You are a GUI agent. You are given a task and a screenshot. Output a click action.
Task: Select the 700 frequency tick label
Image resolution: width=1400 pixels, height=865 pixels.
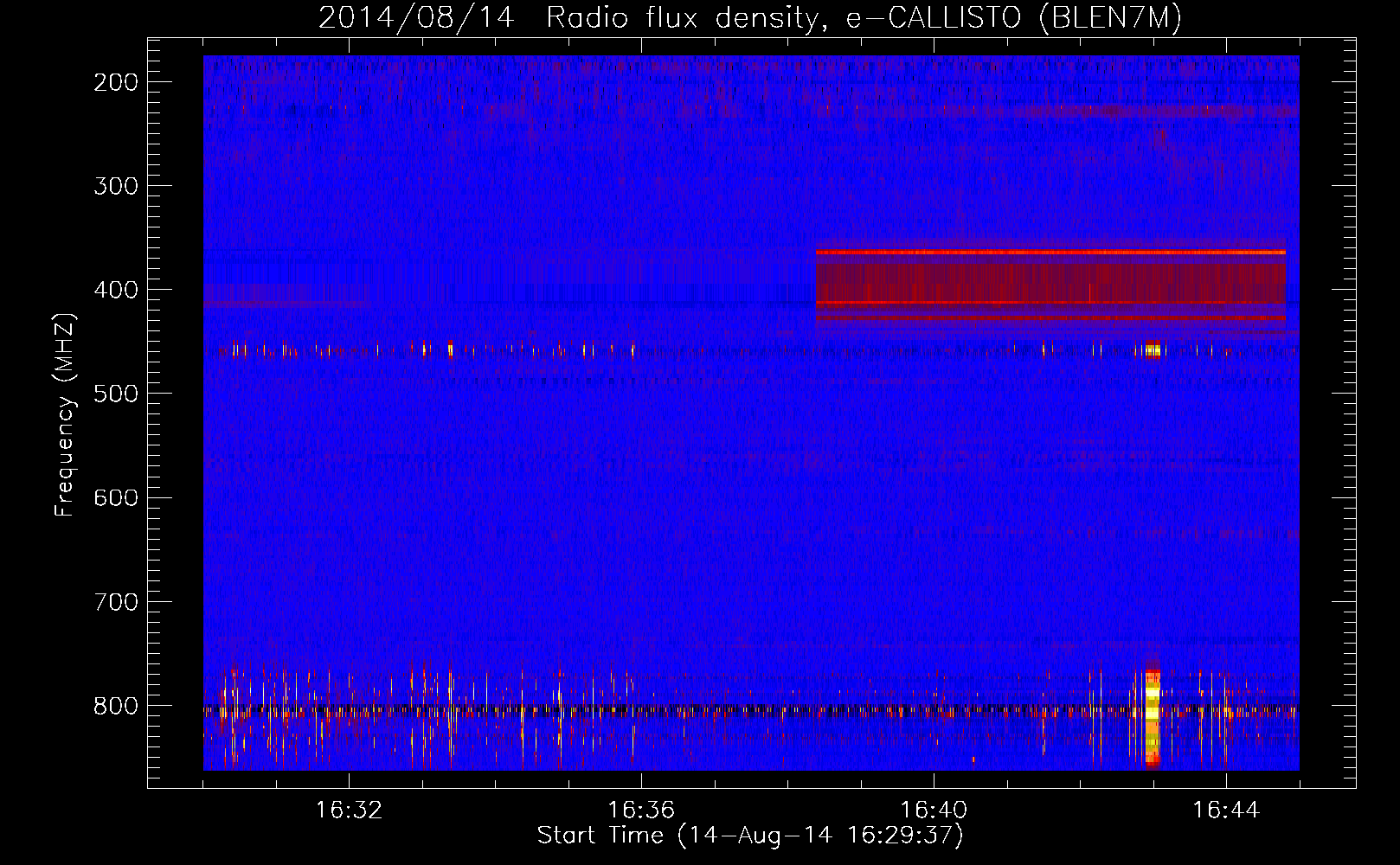coord(116,601)
